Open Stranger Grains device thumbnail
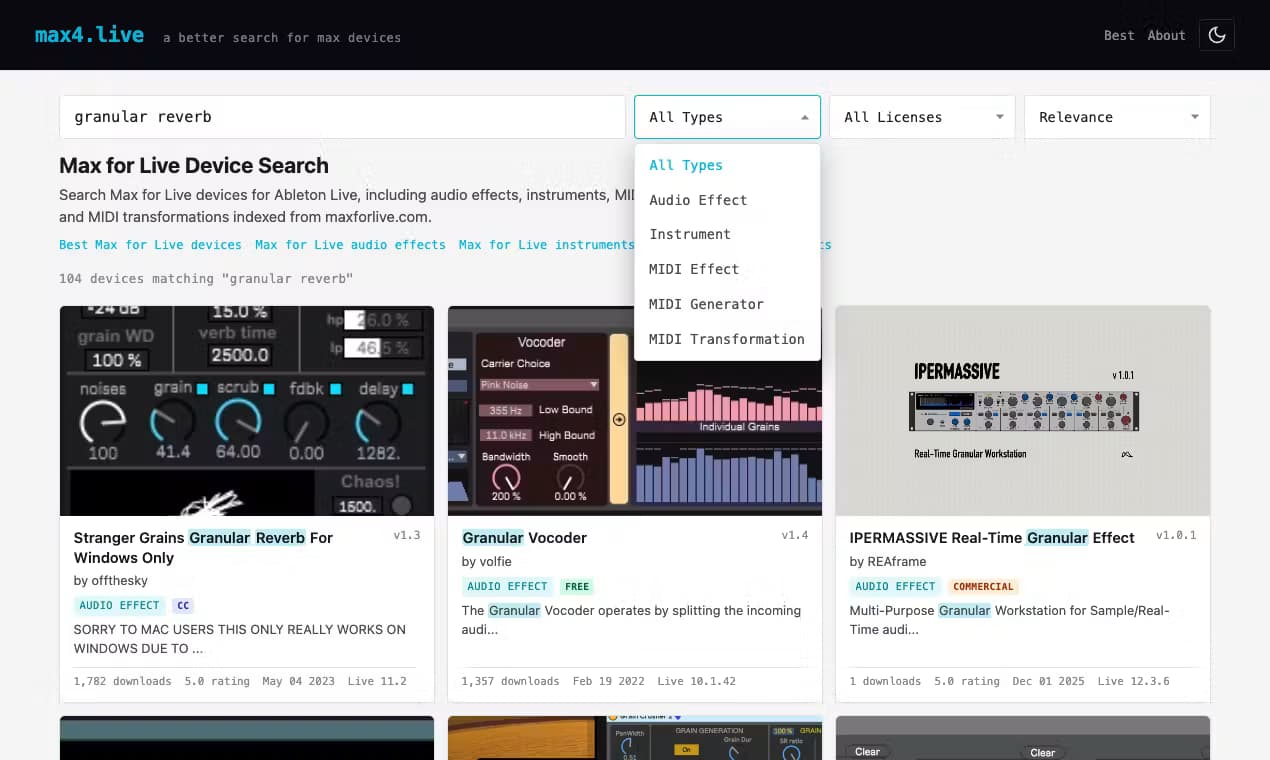This screenshot has width=1270, height=760. [247, 411]
